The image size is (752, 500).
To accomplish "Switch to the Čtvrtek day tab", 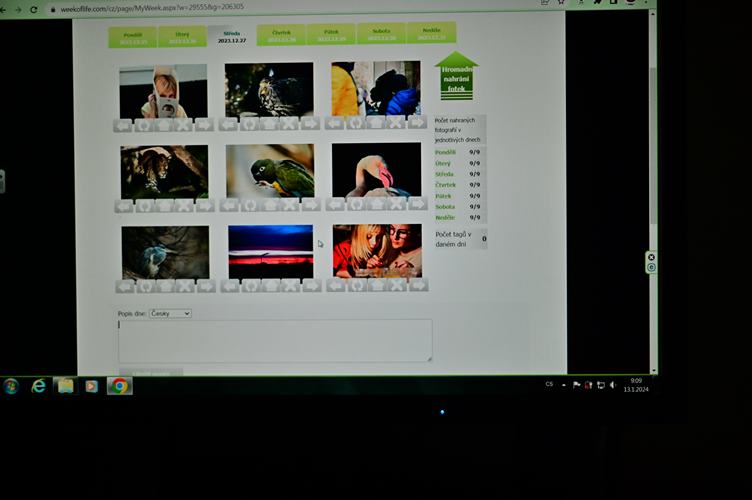I will pyautogui.click(x=281, y=36).
